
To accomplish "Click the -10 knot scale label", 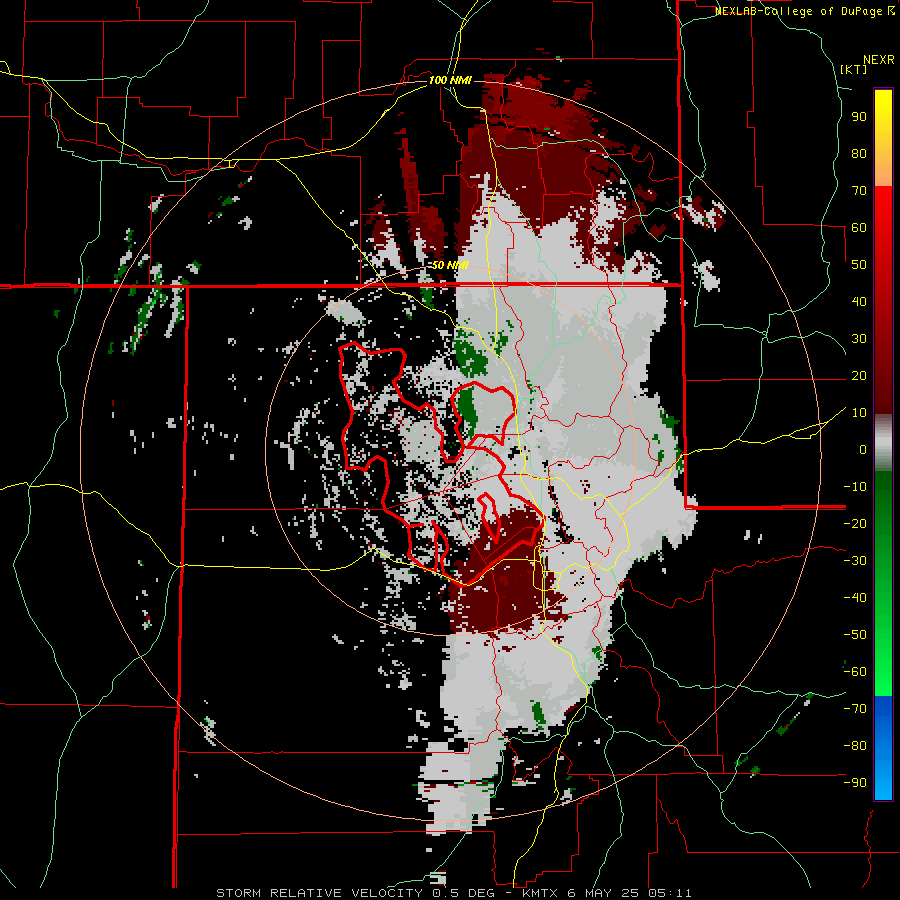I will tap(855, 487).
